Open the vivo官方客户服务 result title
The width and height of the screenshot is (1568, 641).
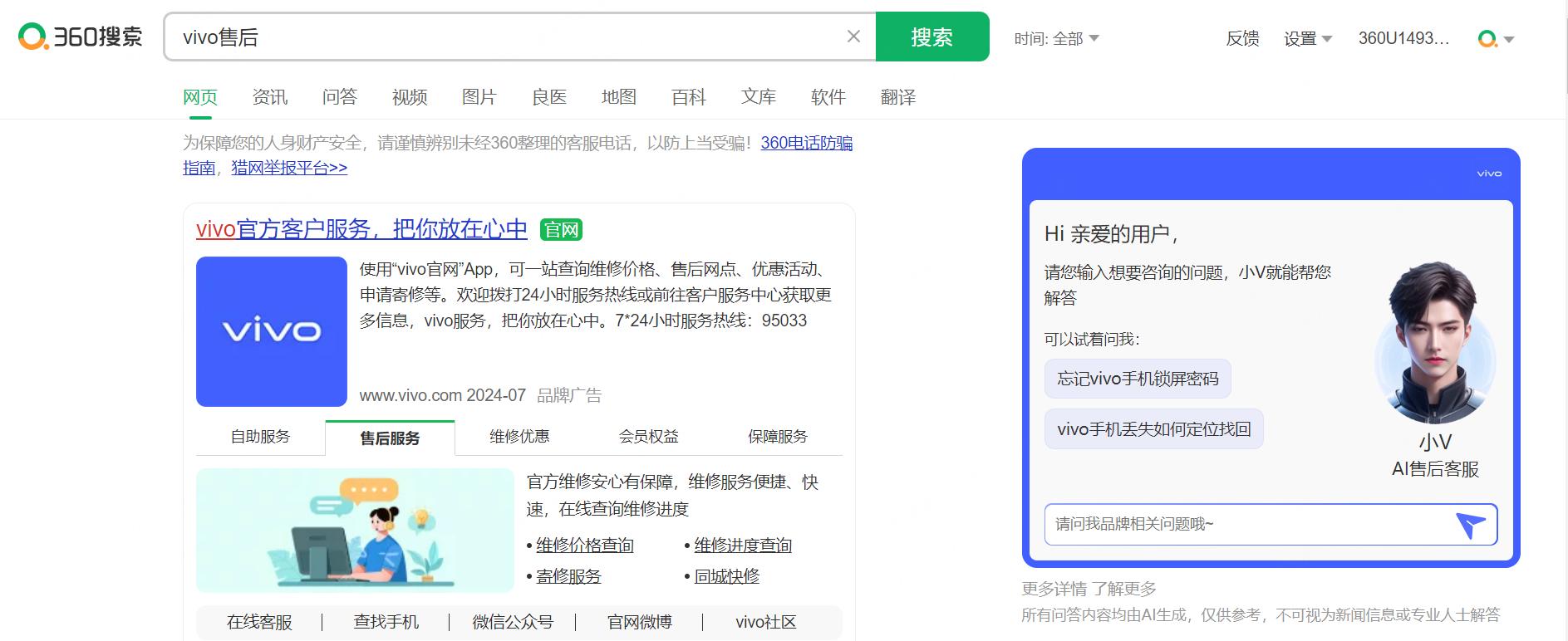click(361, 229)
